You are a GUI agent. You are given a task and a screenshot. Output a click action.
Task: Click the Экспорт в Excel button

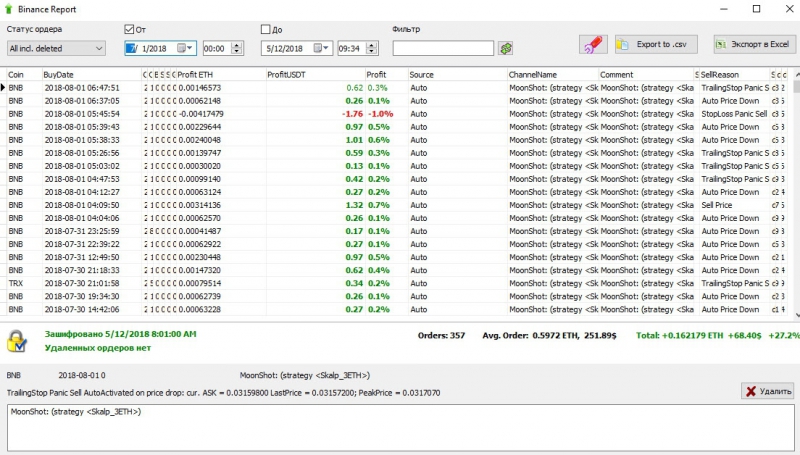754,45
